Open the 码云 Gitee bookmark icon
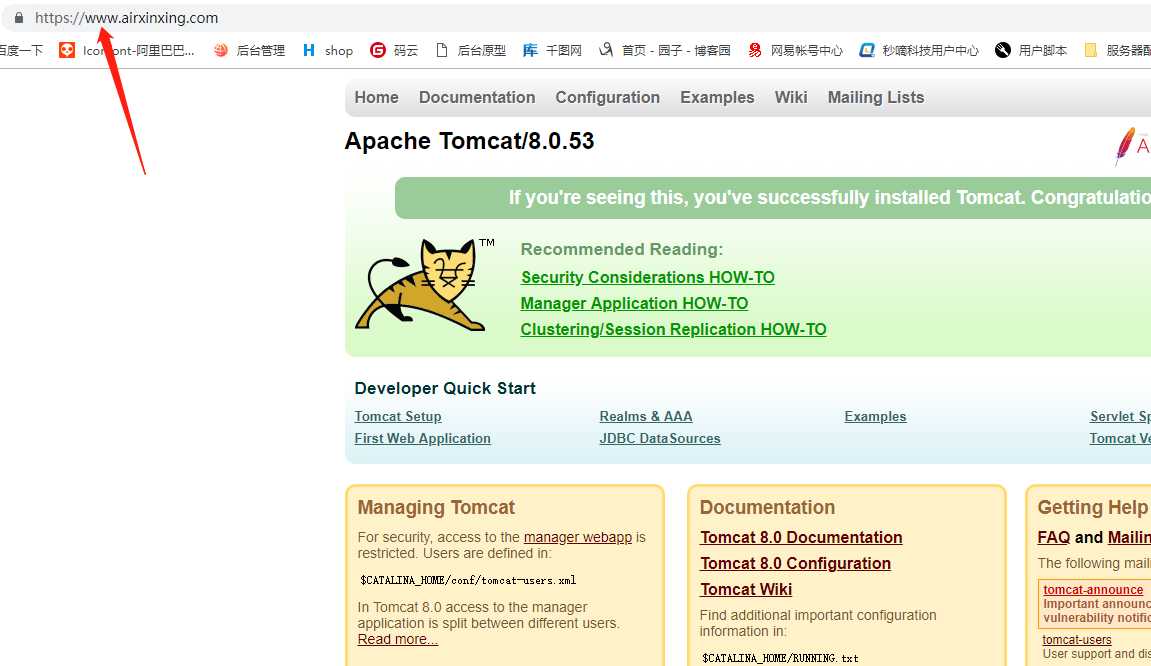1151x666 pixels. tap(377, 50)
